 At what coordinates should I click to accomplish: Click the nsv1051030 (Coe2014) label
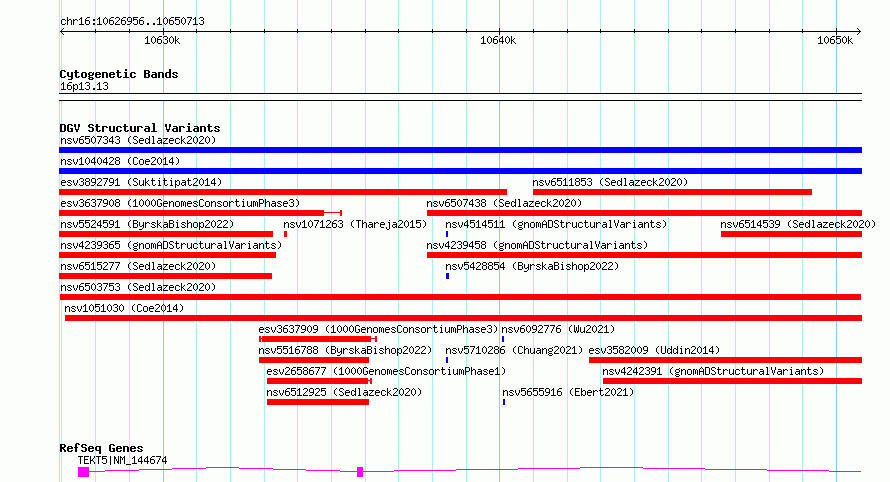124,308
